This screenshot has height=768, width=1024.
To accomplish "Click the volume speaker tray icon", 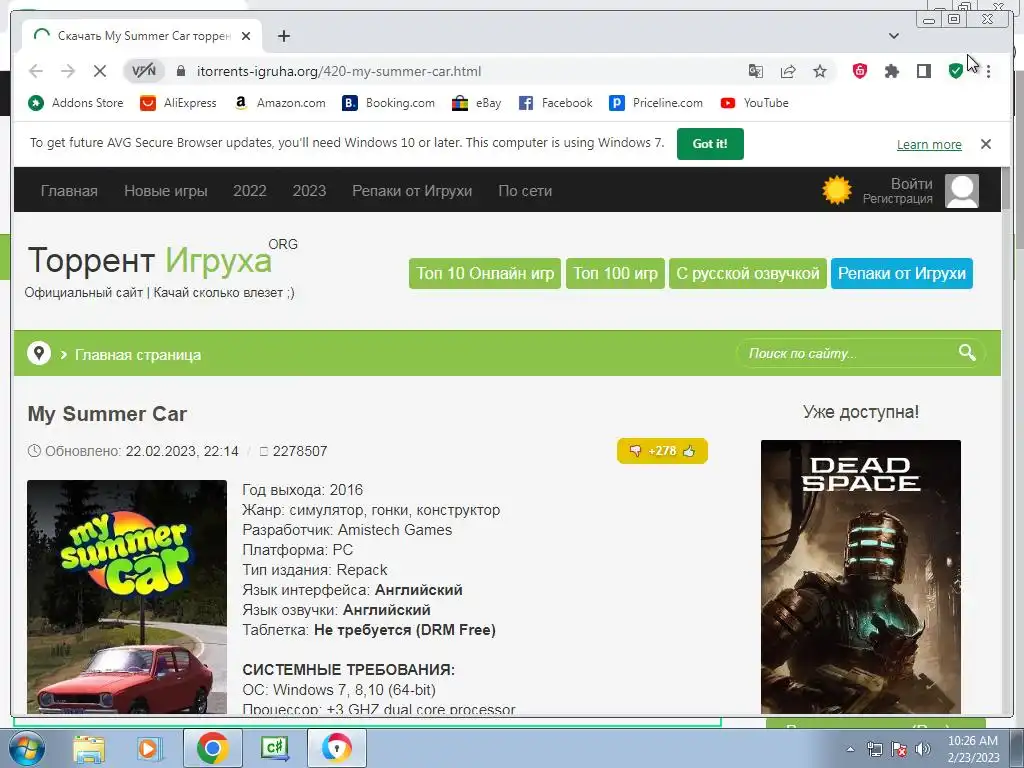I will pos(923,749).
